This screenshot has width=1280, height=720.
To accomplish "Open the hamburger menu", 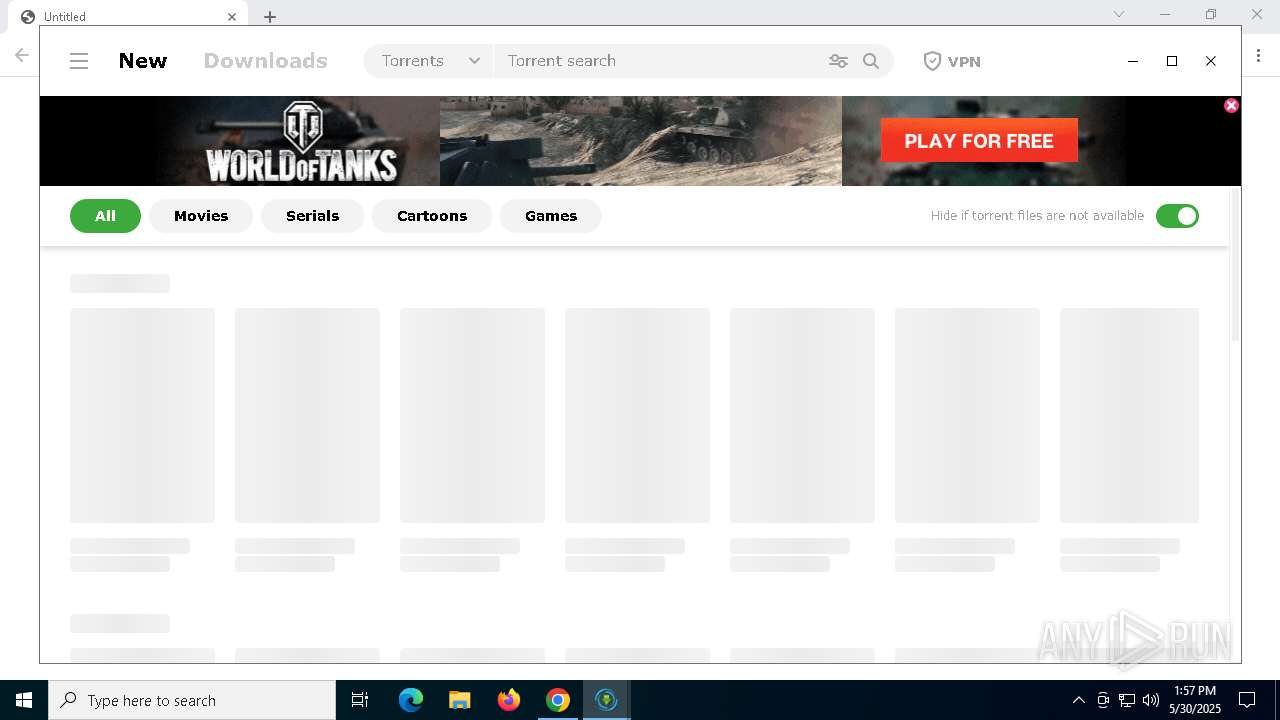I will pos(79,61).
